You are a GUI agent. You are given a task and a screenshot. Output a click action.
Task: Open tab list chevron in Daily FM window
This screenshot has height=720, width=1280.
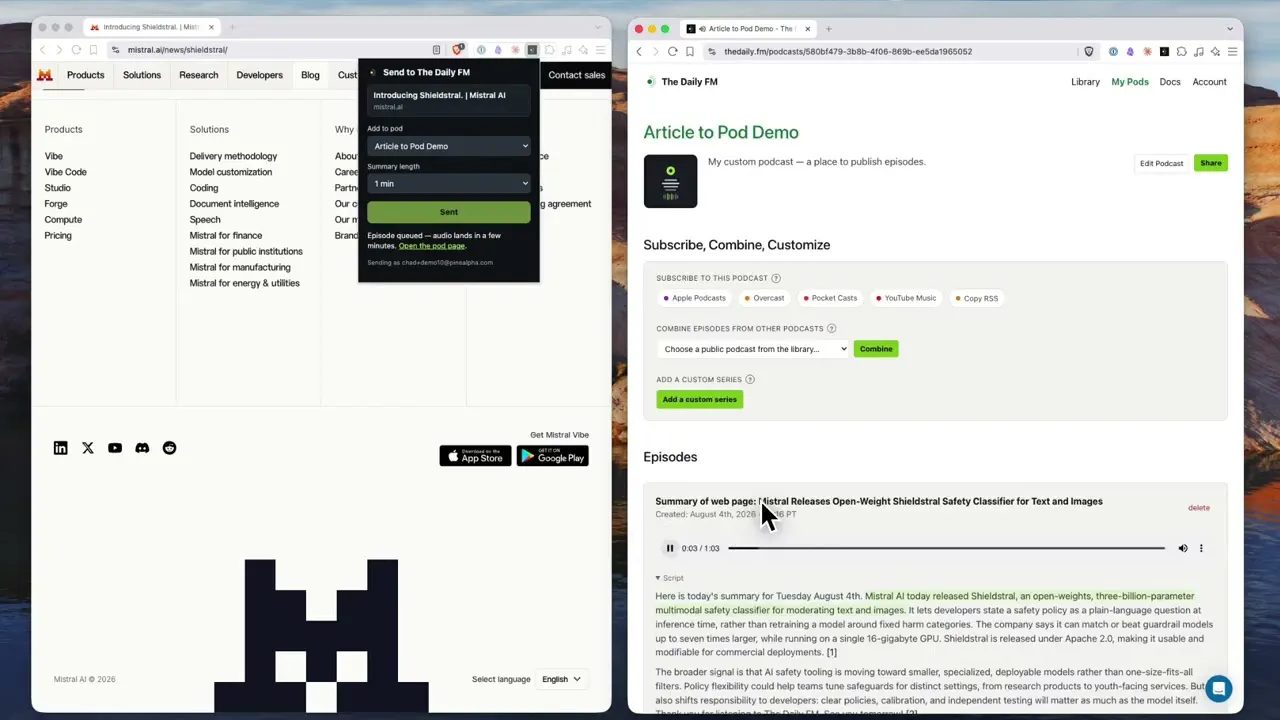(1230, 29)
